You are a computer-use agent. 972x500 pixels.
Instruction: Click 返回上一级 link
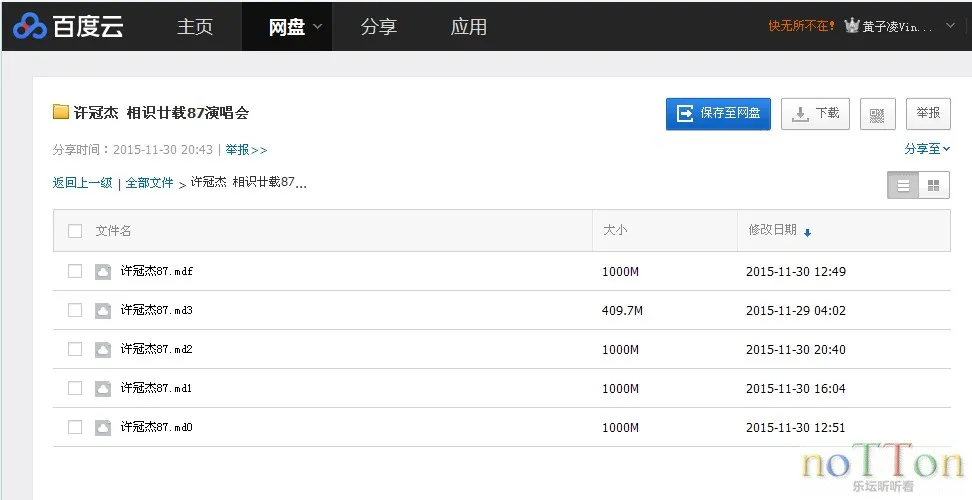(82, 183)
